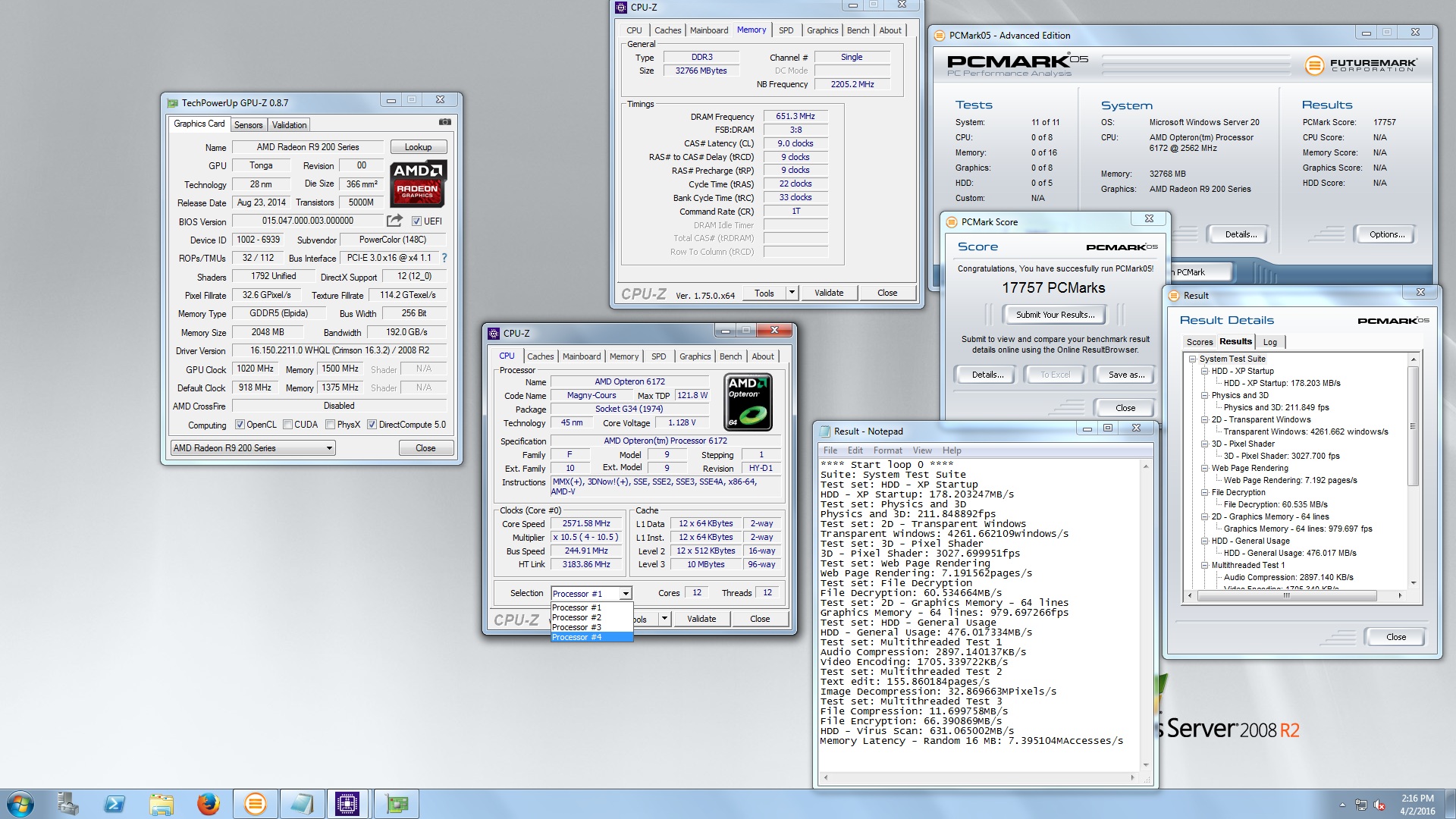Click Futuremark Corporation logo in PCMark05
Image resolution: width=1456 pixels, height=819 pixels.
[1361, 65]
